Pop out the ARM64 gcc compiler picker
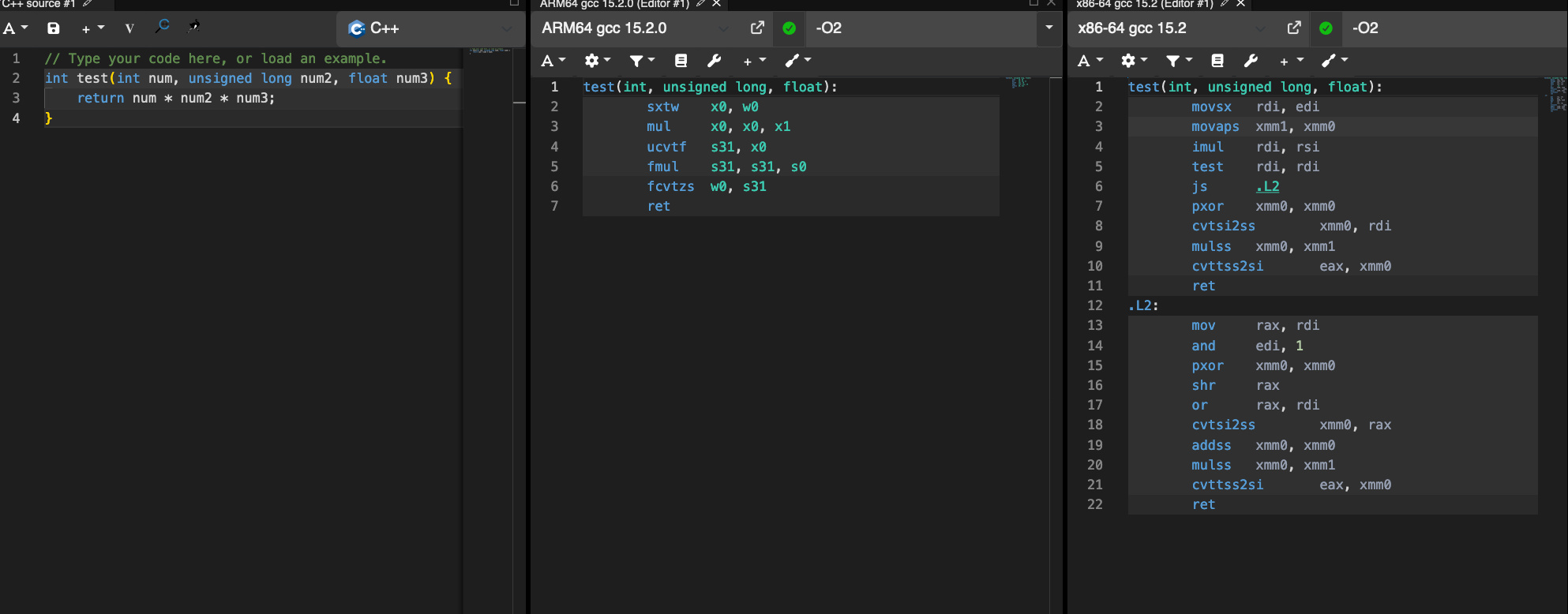The height and width of the screenshot is (614, 1568). point(757,28)
